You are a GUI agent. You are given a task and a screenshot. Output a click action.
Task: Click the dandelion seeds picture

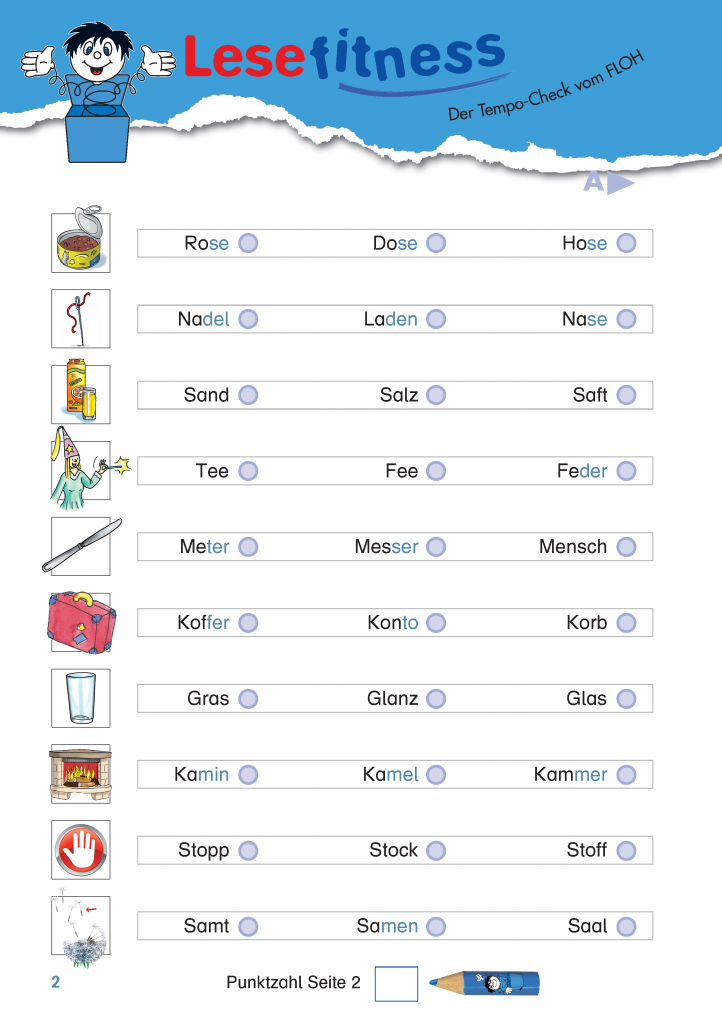(80, 926)
